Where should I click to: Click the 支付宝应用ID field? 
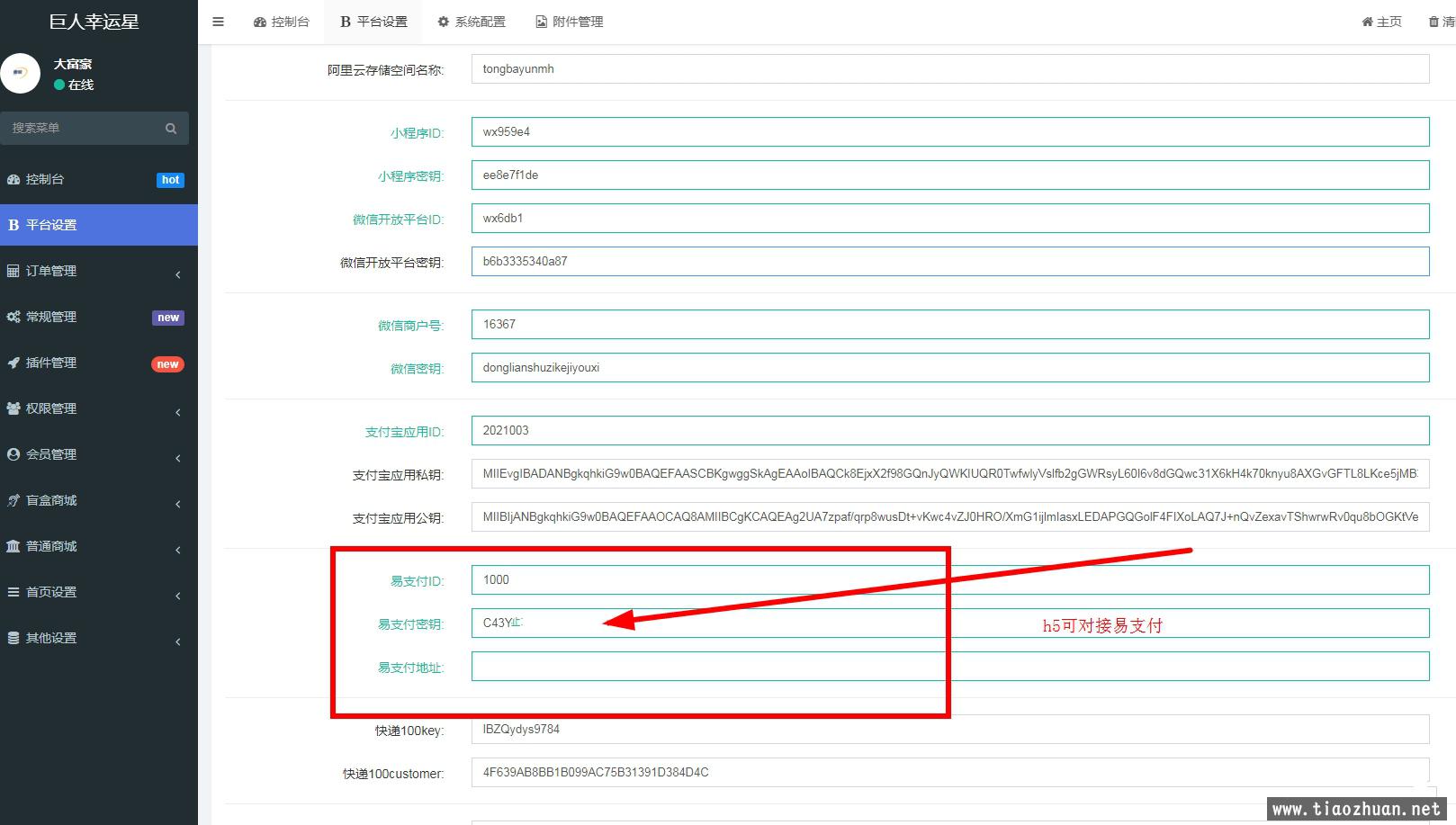pyautogui.click(x=950, y=431)
